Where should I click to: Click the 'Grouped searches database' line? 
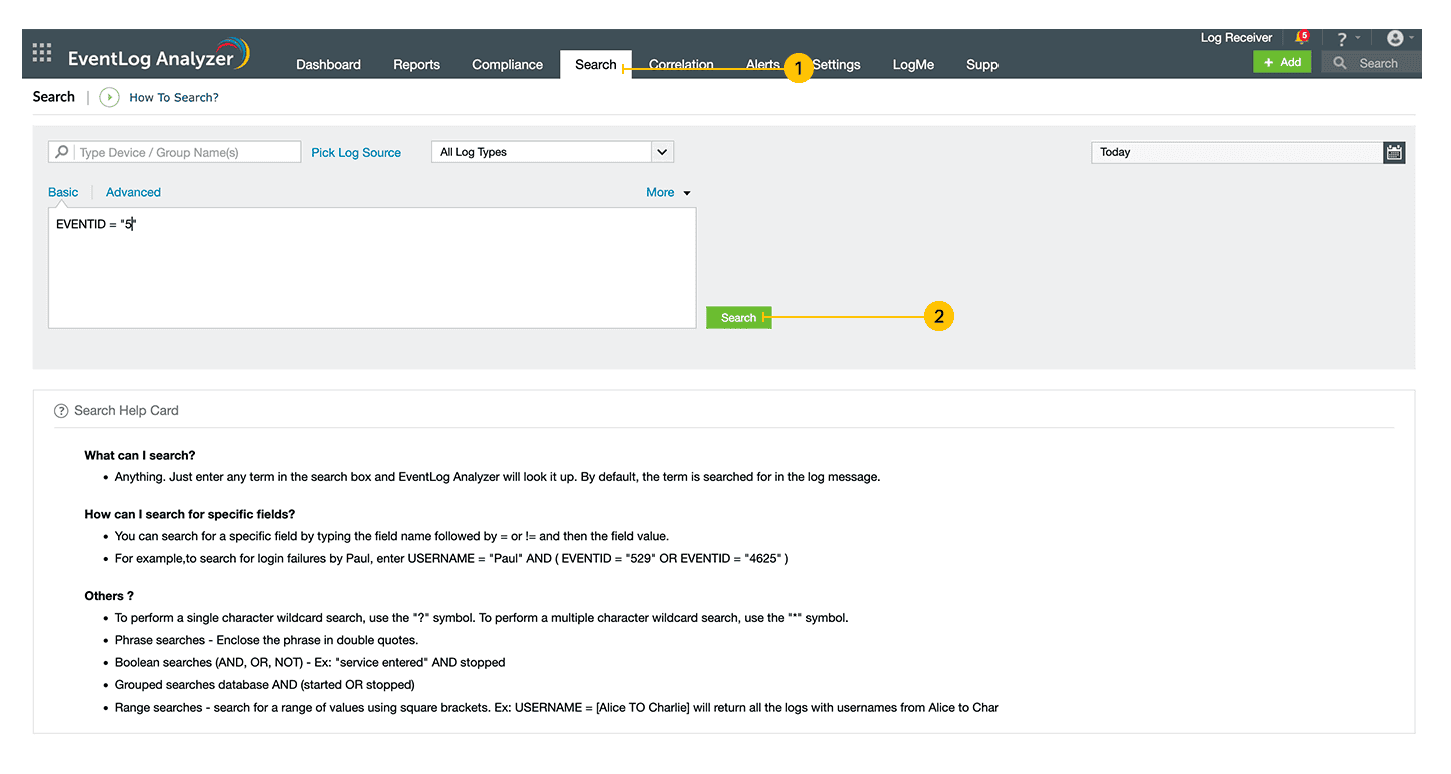pyautogui.click(x=265, y=685)
